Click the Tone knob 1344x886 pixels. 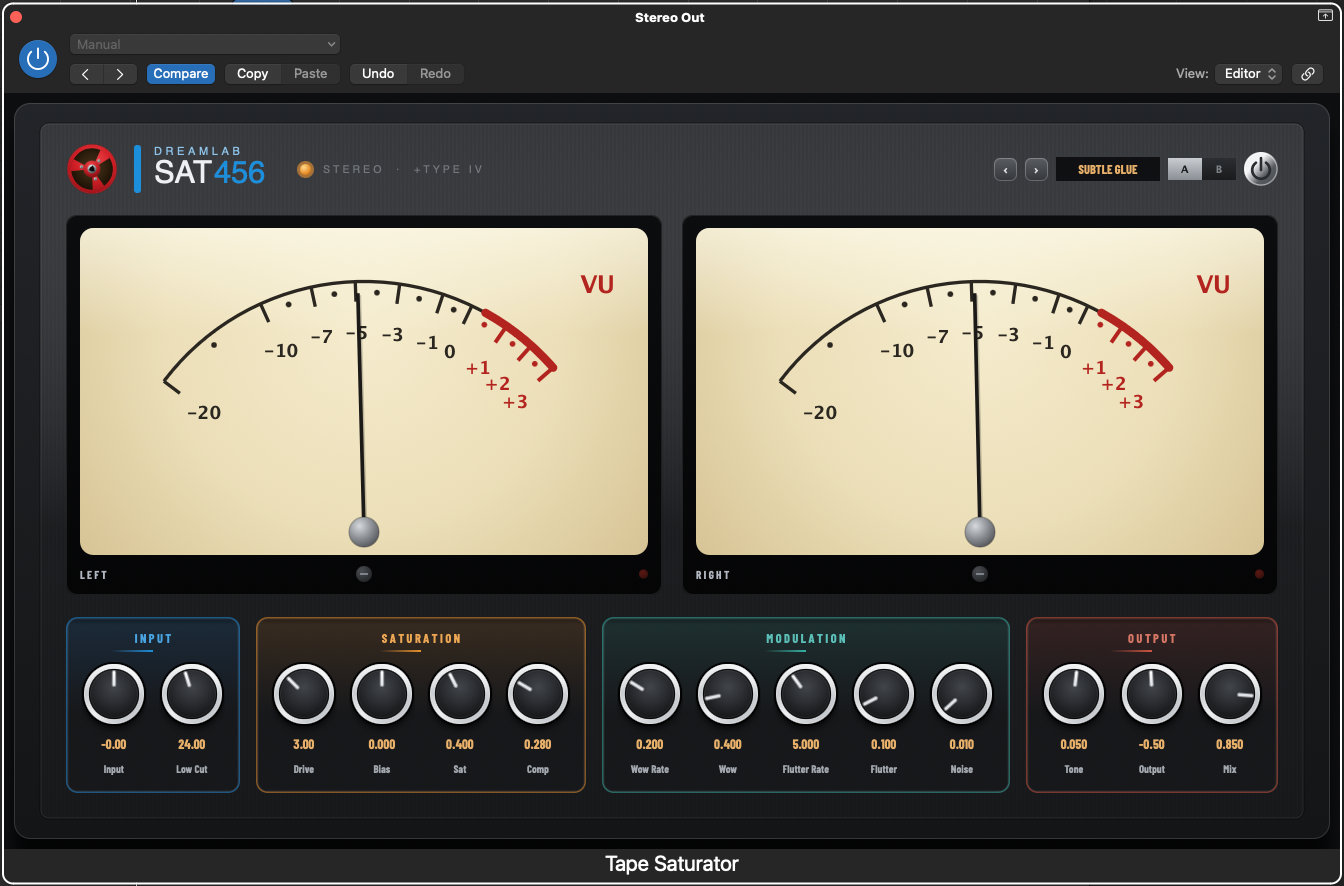click(x=1074, y=694)
